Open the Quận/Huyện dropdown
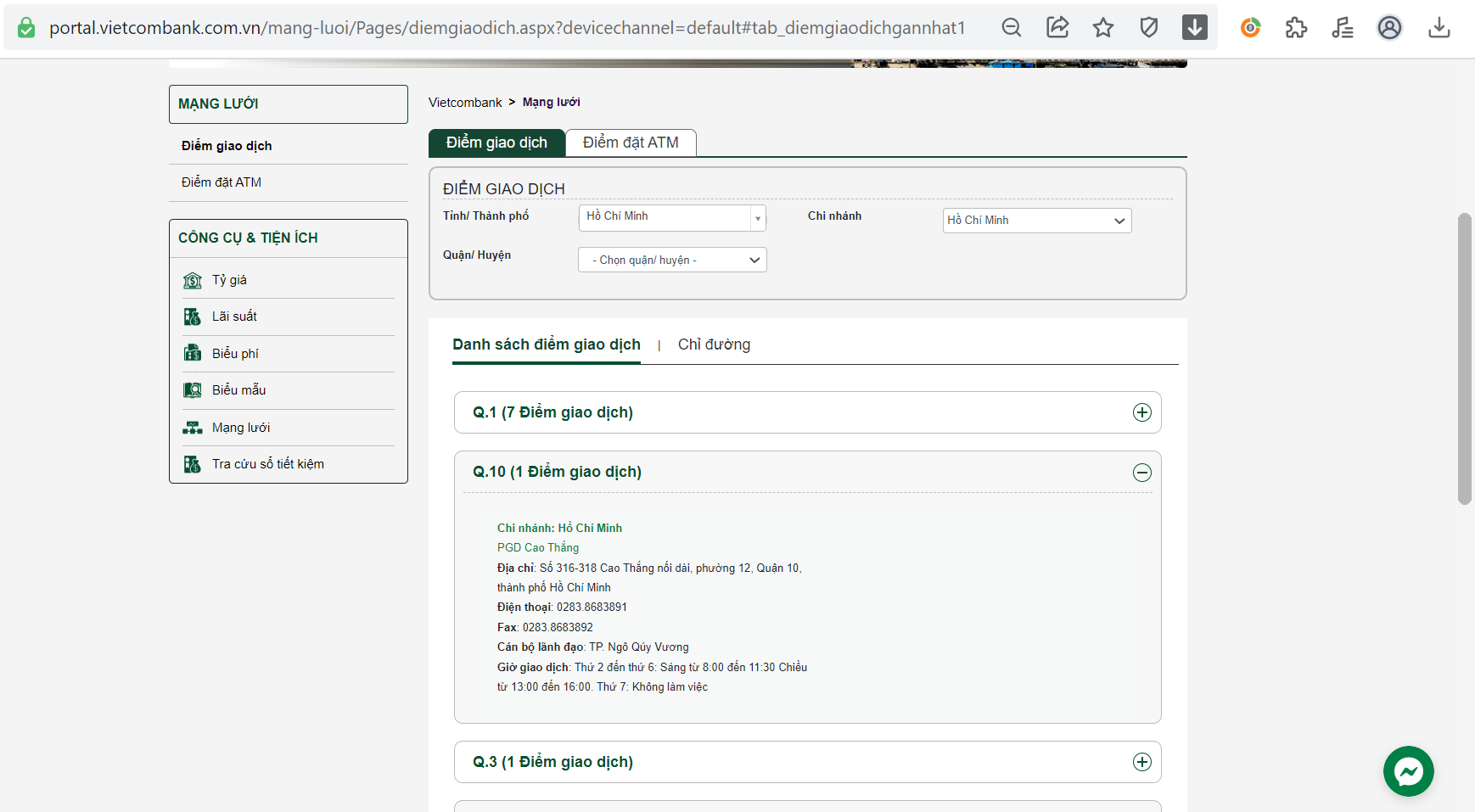This screenshot has height=812, width=1475. 672,260
